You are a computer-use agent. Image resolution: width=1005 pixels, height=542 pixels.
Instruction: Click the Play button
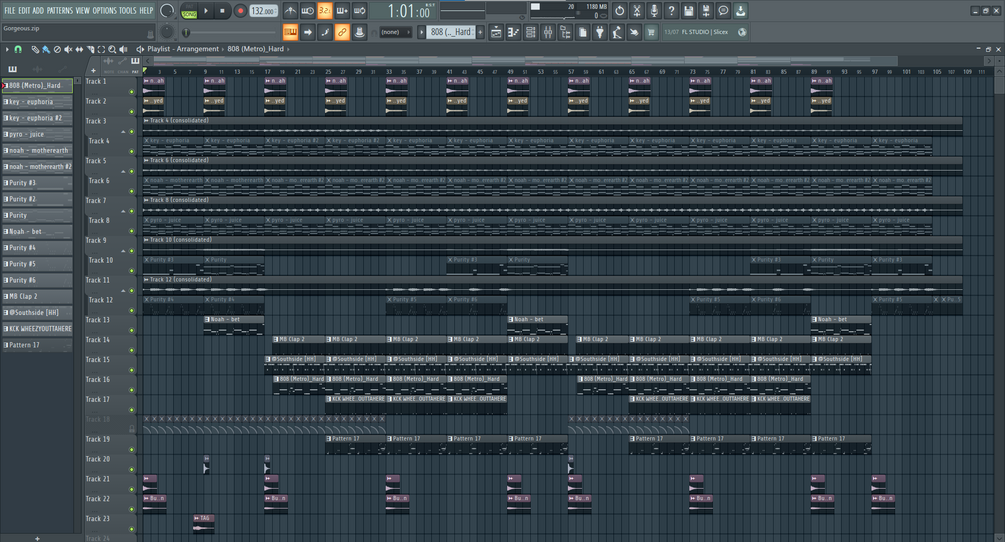(206, 11)
